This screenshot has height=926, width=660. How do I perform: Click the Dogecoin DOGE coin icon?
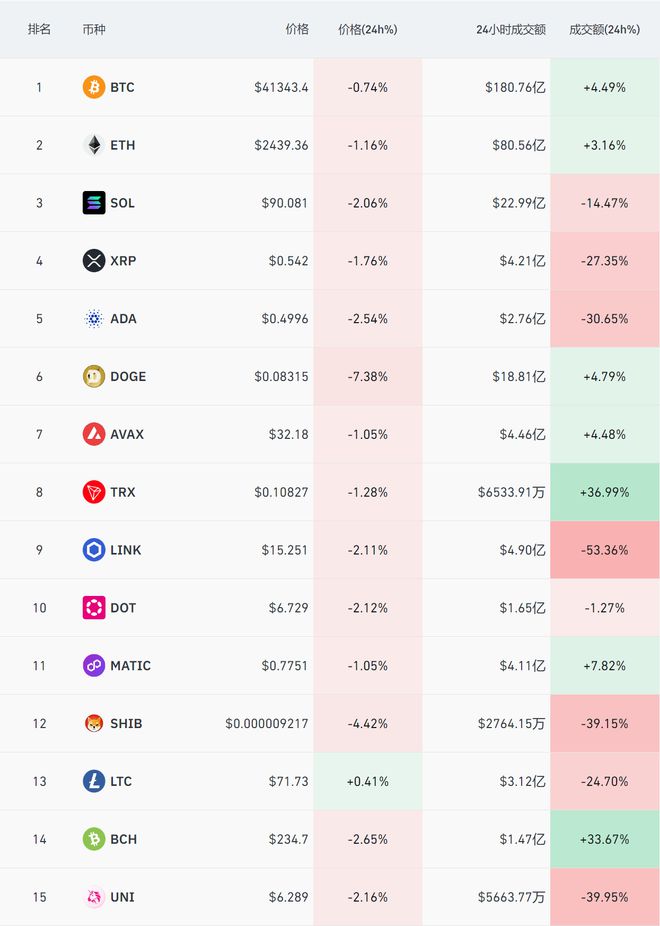pyautogui.click(x=93, y=377)
